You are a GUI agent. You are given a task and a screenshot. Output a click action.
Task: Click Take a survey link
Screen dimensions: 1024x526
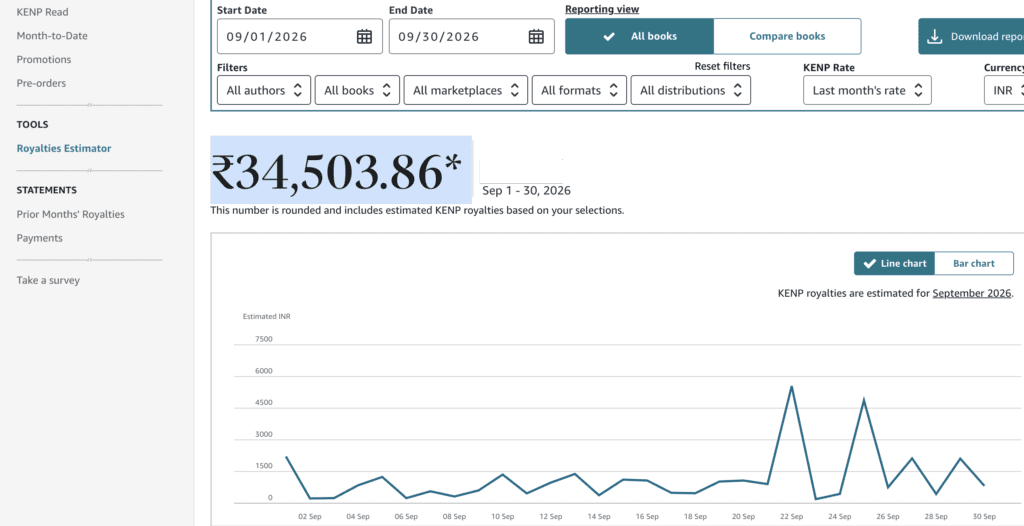[x=48, y=280]
